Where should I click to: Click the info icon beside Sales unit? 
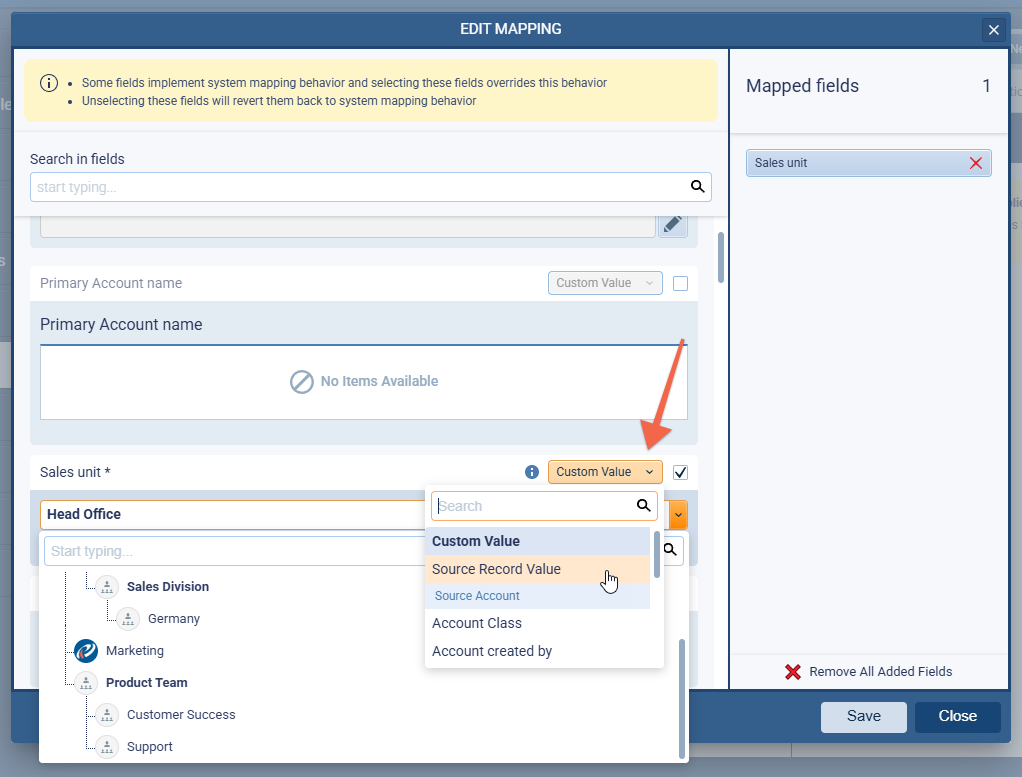click(x=531, y=472)
